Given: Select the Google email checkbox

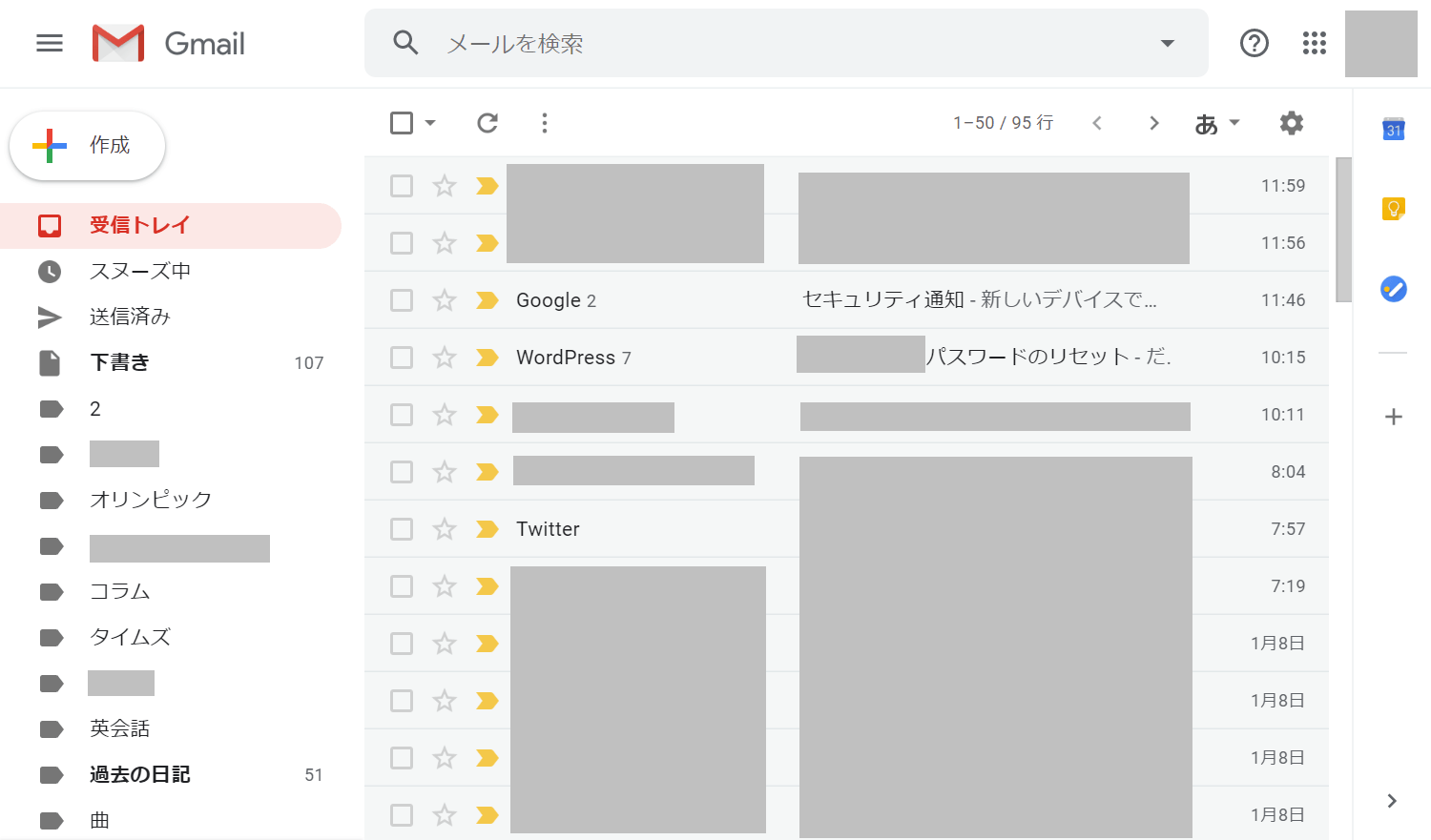Looking at the screenshot, I should 402,300.
